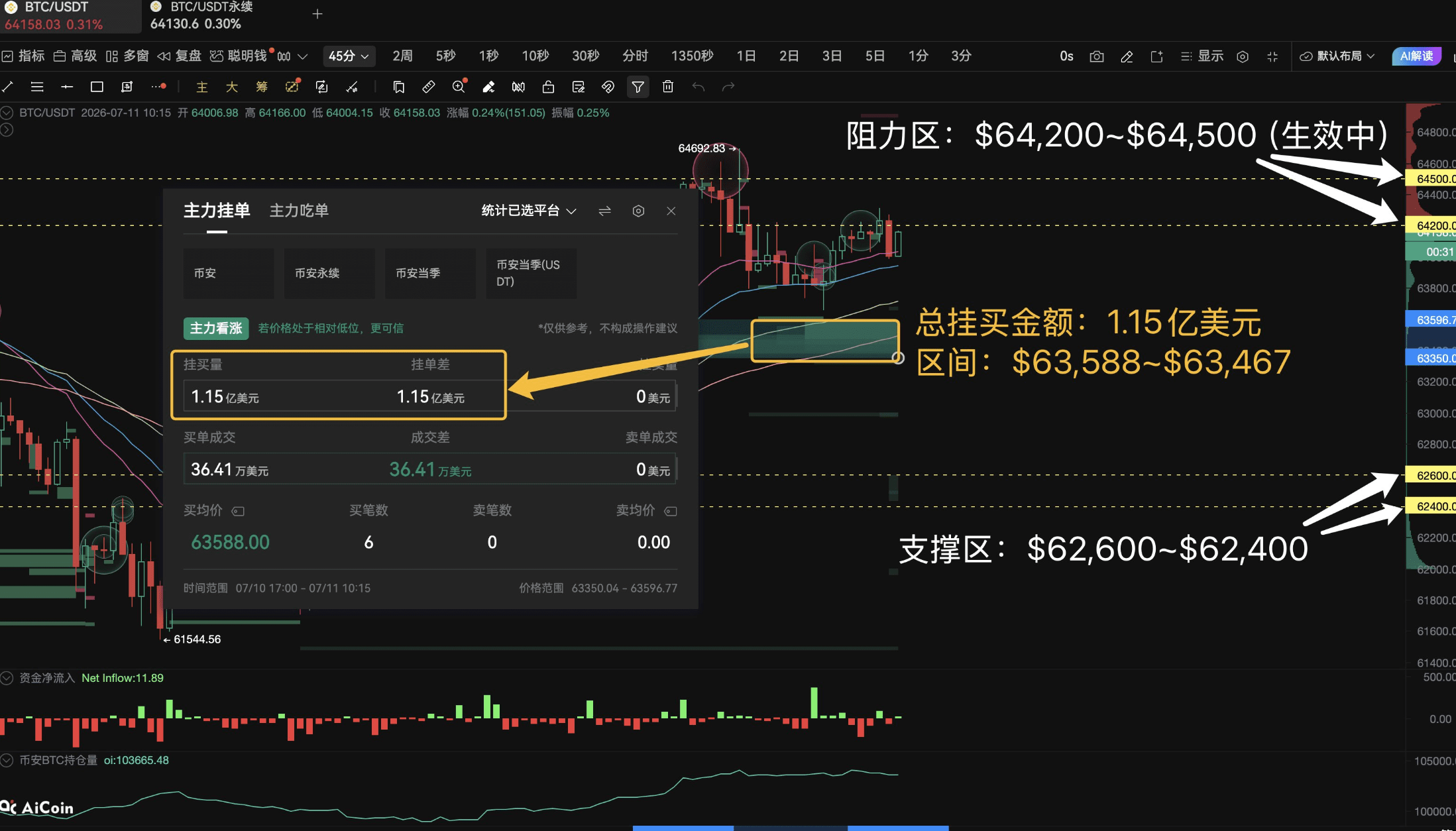Undo the last drawing action
1456x831 pixels.
[699, 87]
